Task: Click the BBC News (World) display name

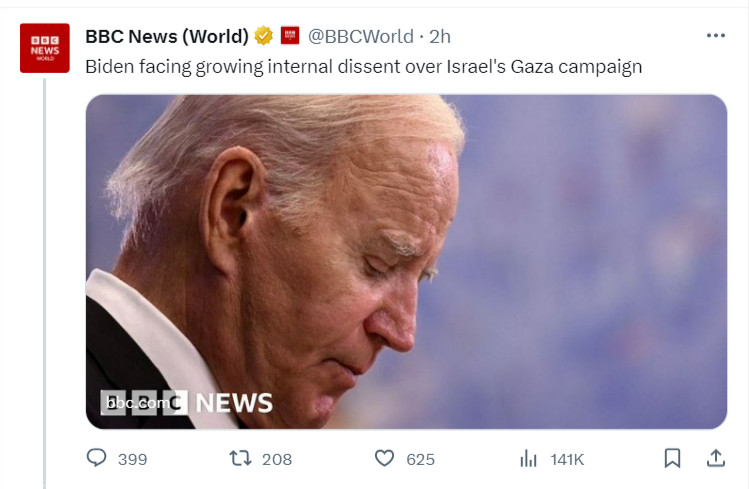Action: click(x=167, y=36)
